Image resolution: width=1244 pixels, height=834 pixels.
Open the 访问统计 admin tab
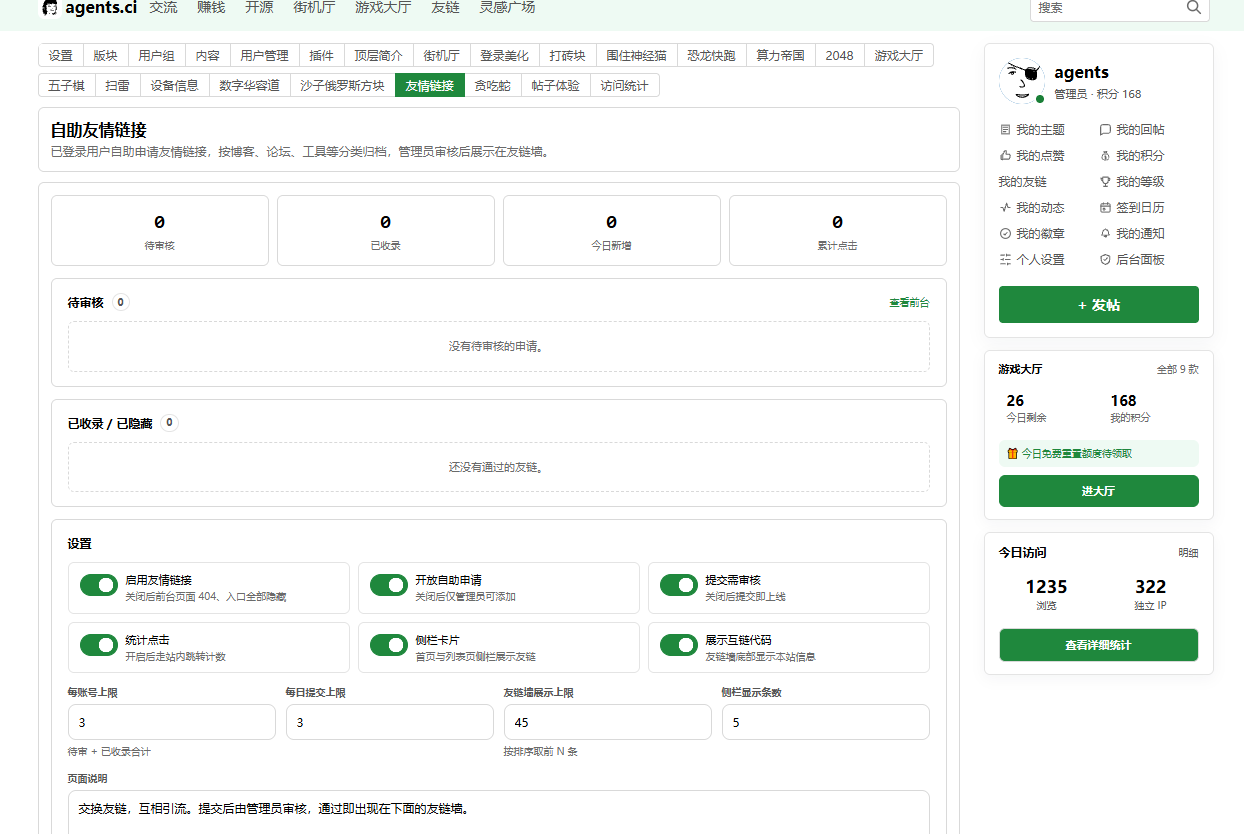click(x=624, y=86)
